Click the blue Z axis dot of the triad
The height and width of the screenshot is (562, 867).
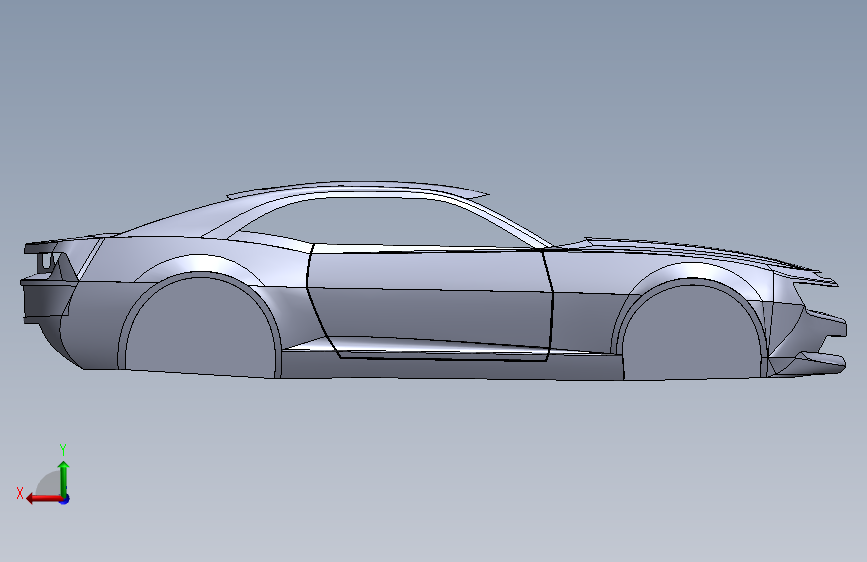[x=65, y=499]
